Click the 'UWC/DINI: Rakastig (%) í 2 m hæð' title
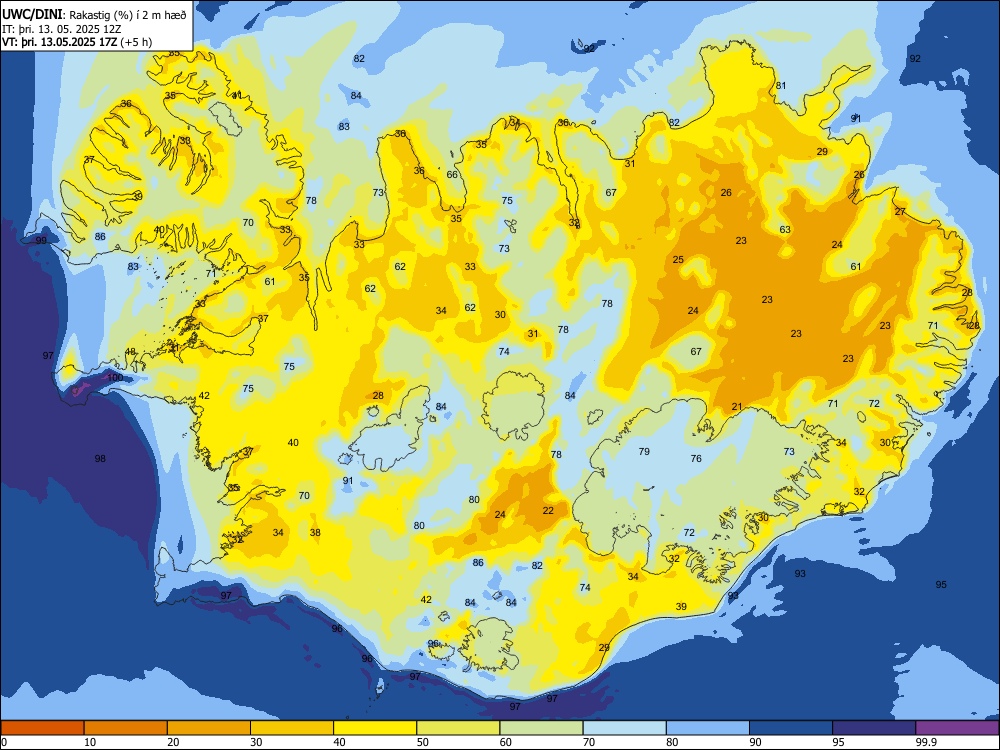The height and width of the screenshot is (750, 1000). pos(94,14)
